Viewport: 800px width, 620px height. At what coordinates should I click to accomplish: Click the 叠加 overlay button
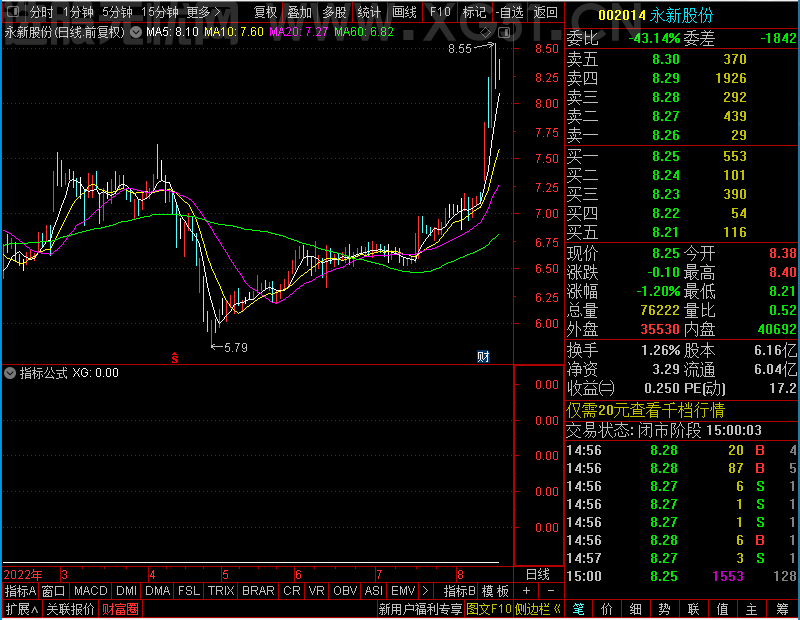299,12
